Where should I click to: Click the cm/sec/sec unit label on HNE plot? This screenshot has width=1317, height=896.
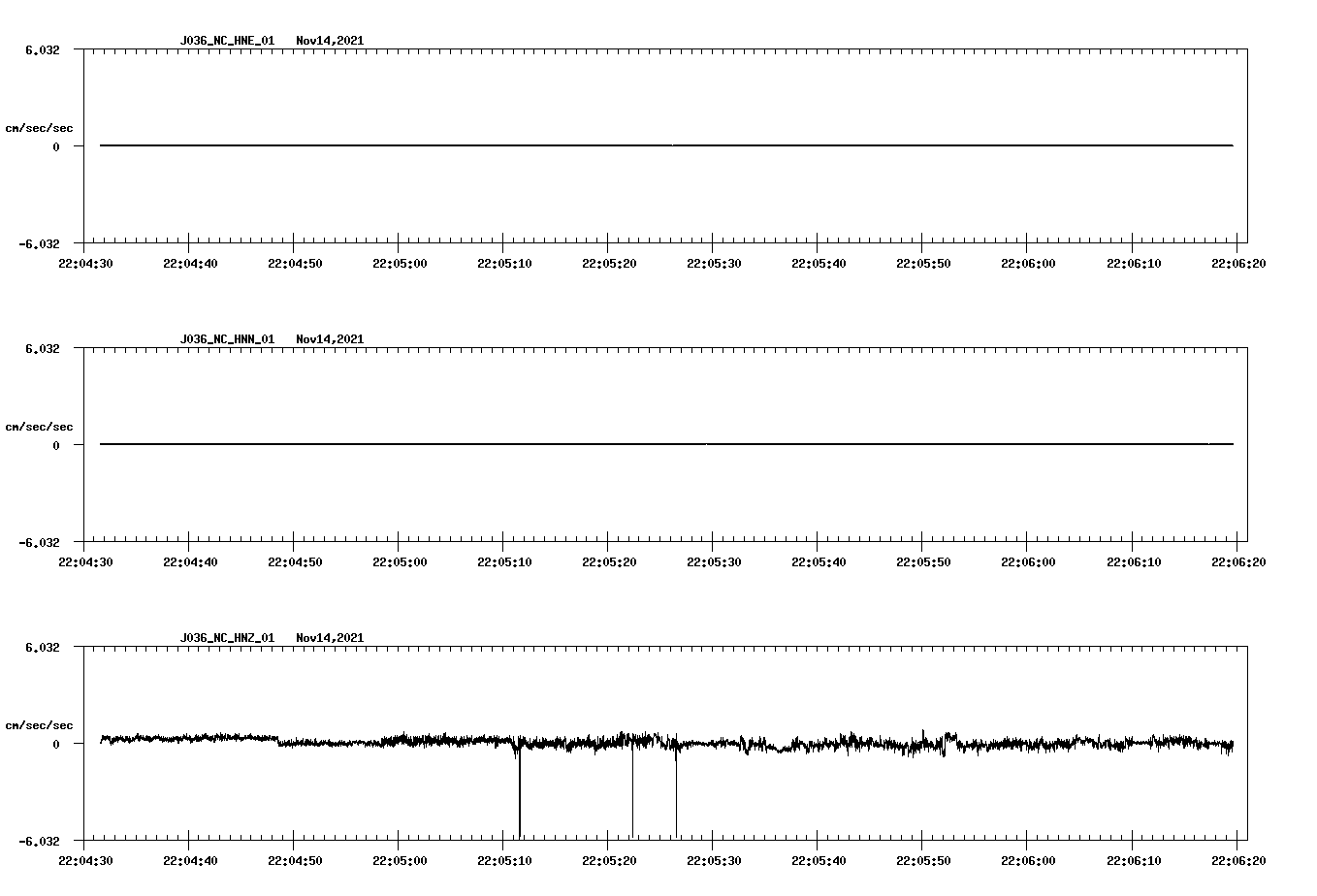tap(39, 128)
